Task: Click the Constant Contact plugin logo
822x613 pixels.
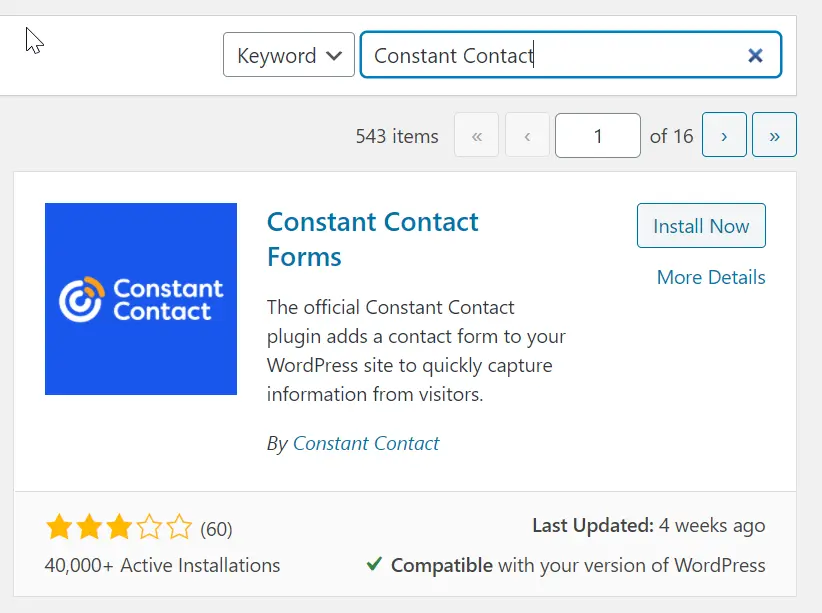Action: 141,299
